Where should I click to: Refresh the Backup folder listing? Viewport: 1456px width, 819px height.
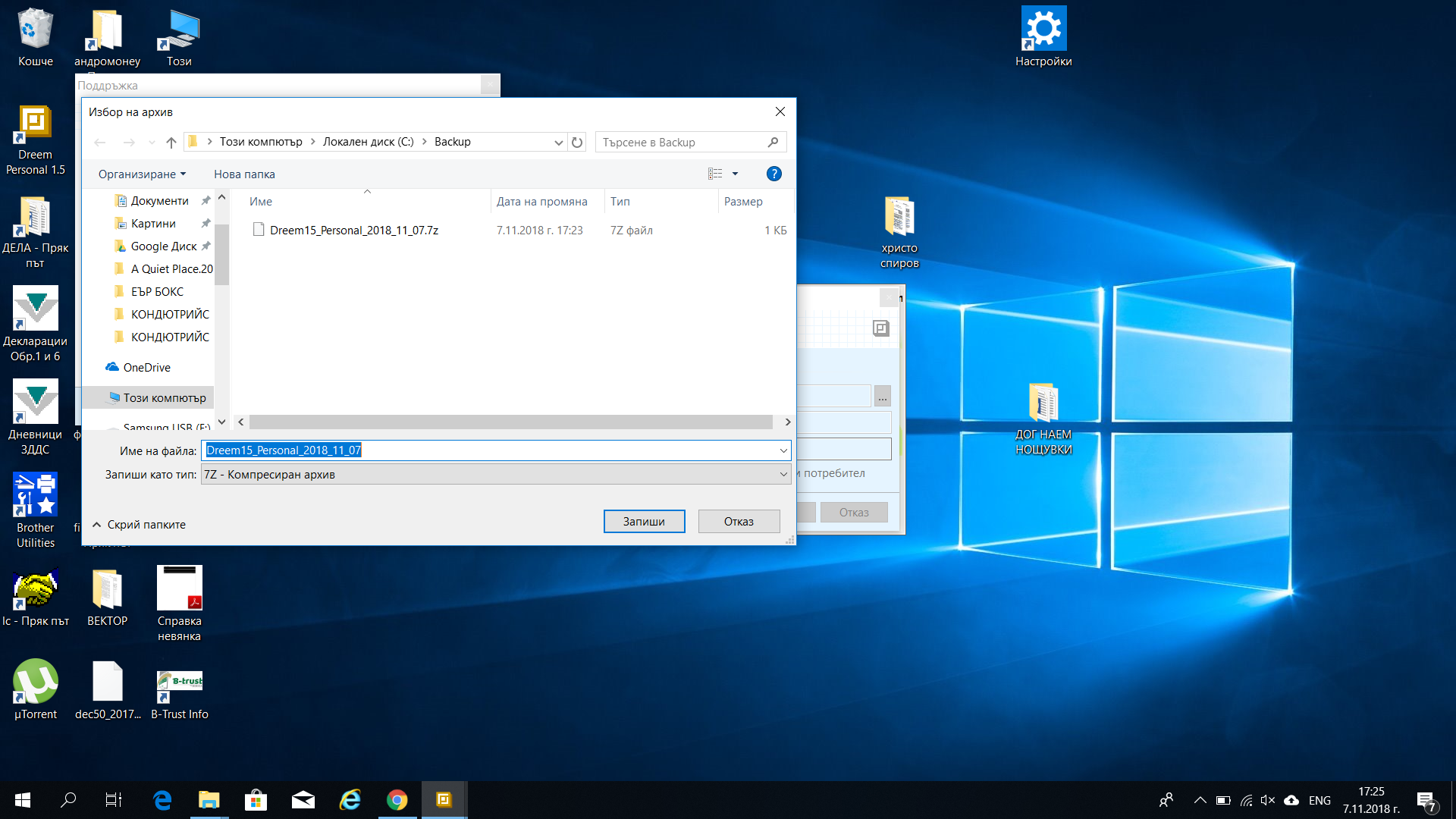577,143
